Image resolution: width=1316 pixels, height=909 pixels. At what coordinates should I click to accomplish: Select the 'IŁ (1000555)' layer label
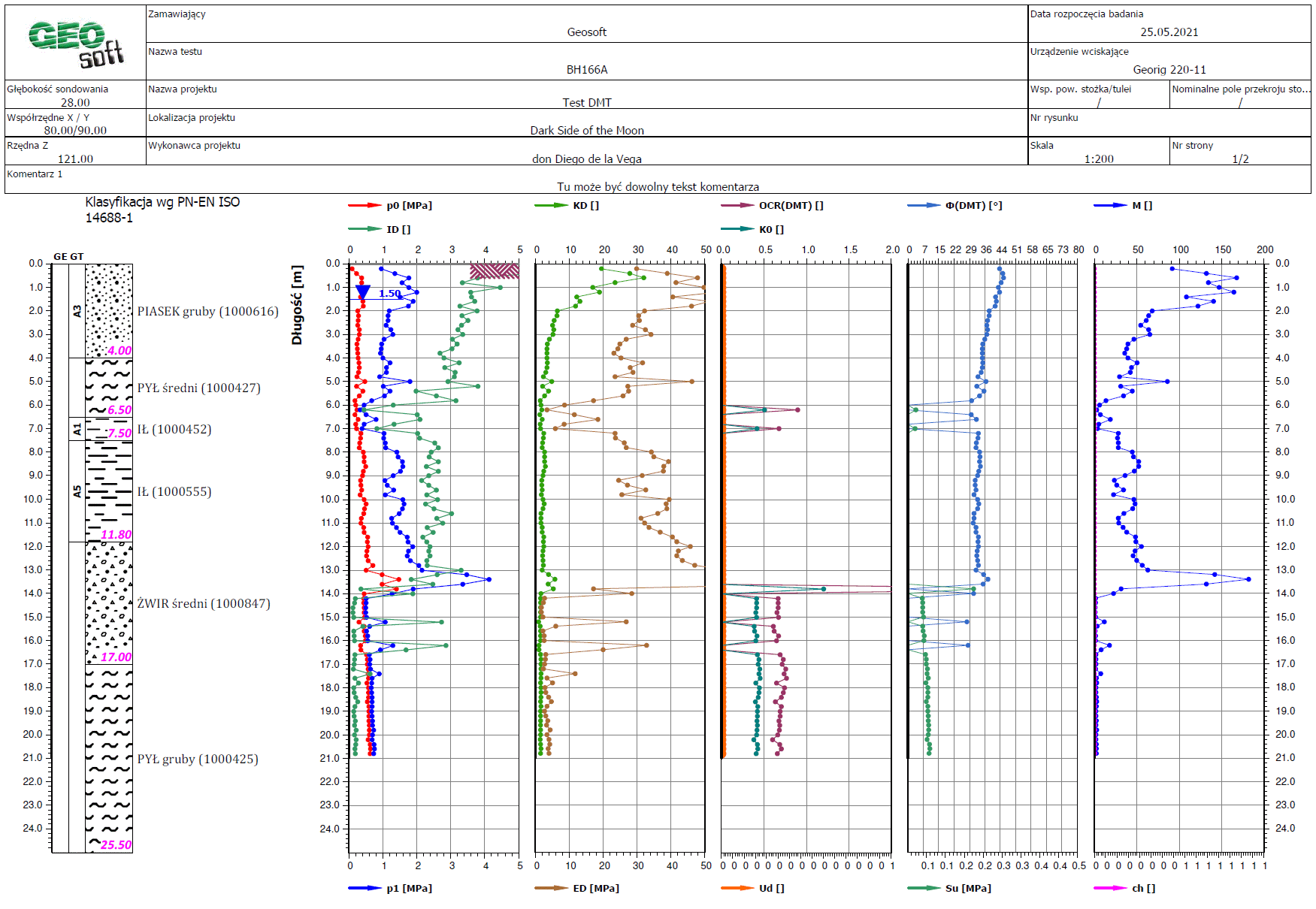(174, 491)
